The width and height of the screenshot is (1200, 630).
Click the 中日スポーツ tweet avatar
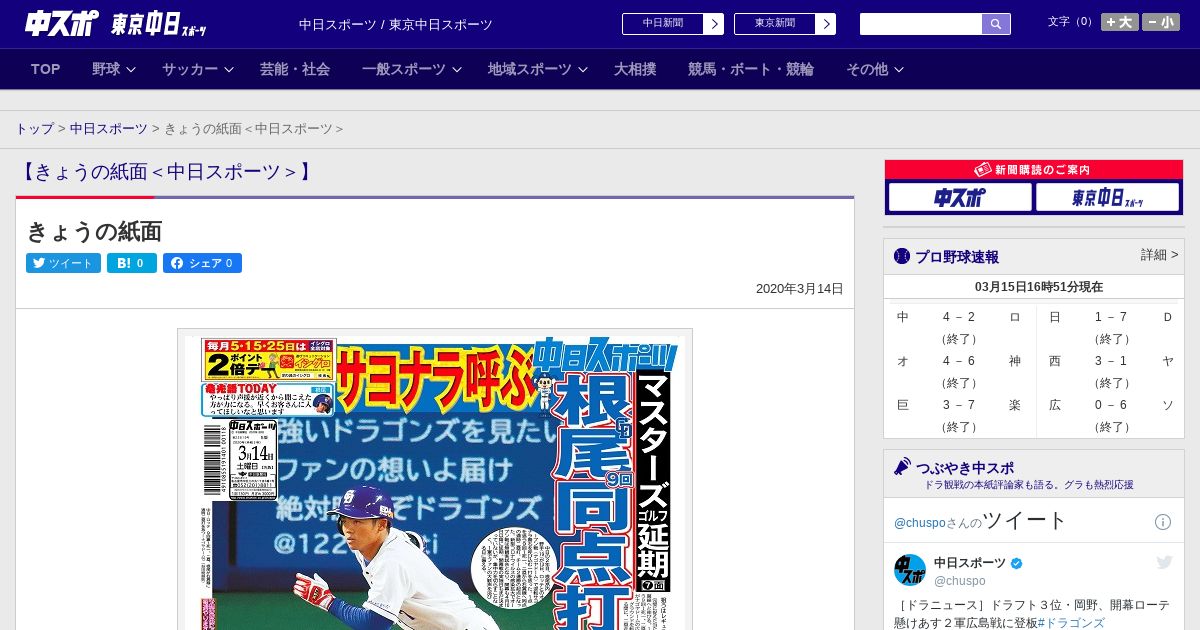910,570
